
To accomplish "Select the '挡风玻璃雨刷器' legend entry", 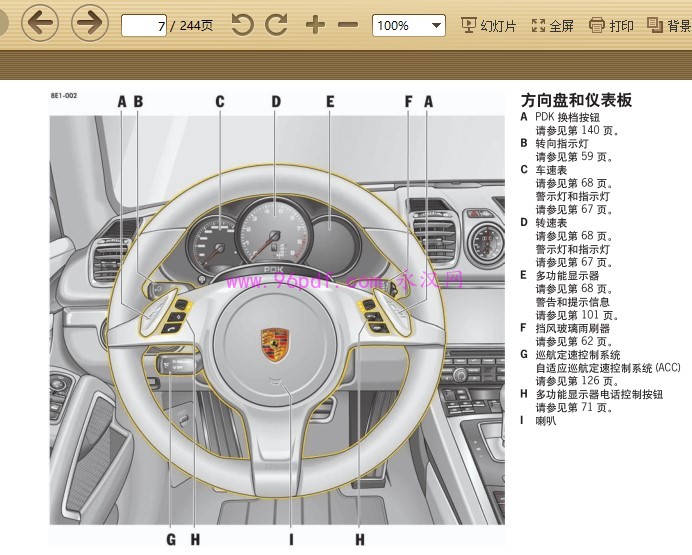I will 573,329.
